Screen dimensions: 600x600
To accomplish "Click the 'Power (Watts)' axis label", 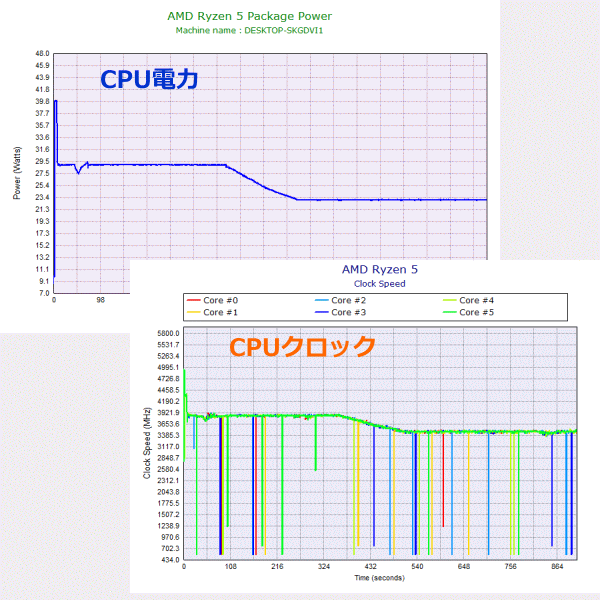I will (17, 173).
